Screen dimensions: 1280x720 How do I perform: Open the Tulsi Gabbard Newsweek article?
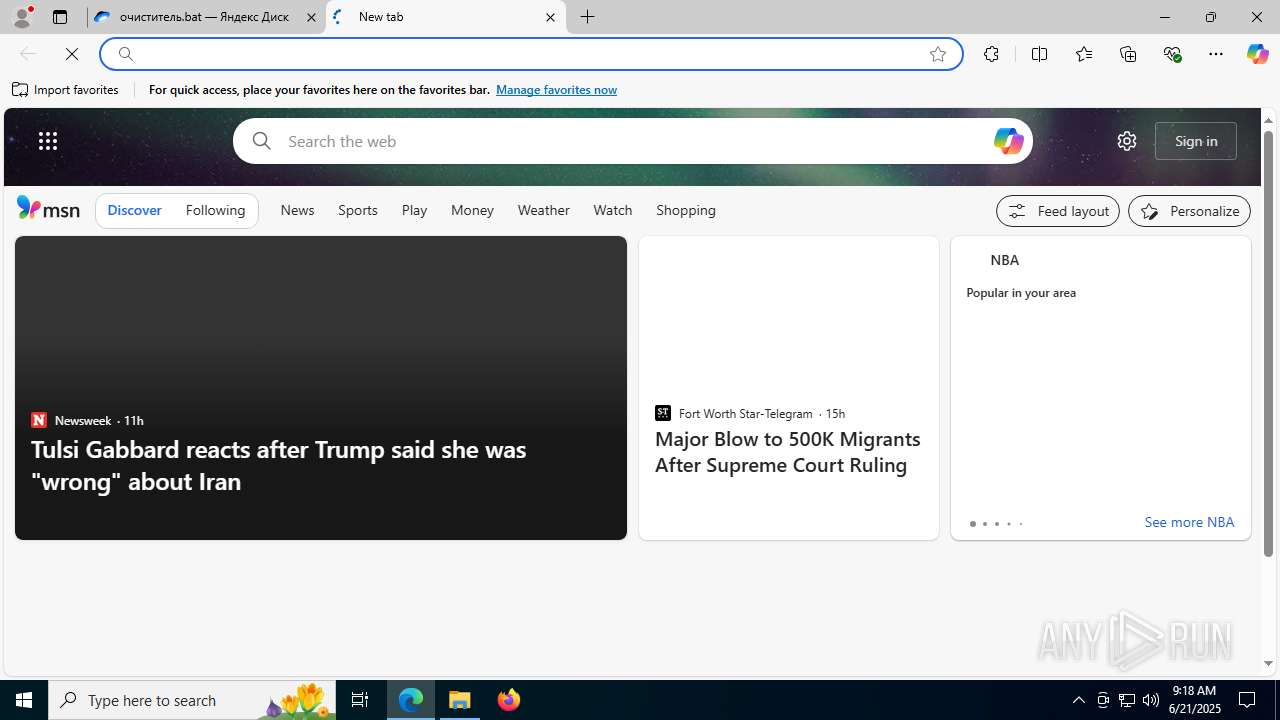[x=278, y=465]
